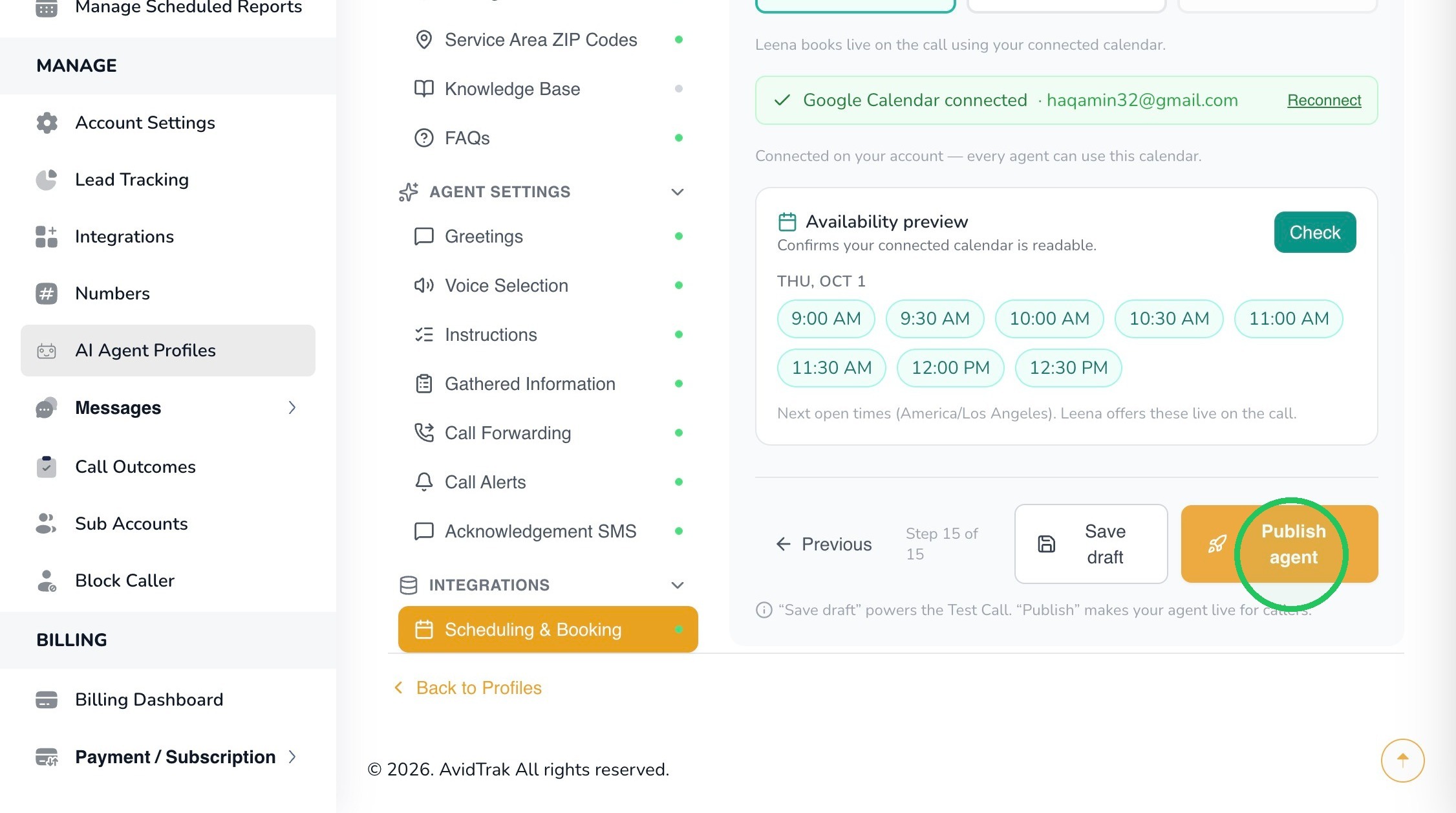The image size is (1456, 813).
Task: Click the Knowledge Base book icon
Action: pyautogui.click(x=423, y=89)
